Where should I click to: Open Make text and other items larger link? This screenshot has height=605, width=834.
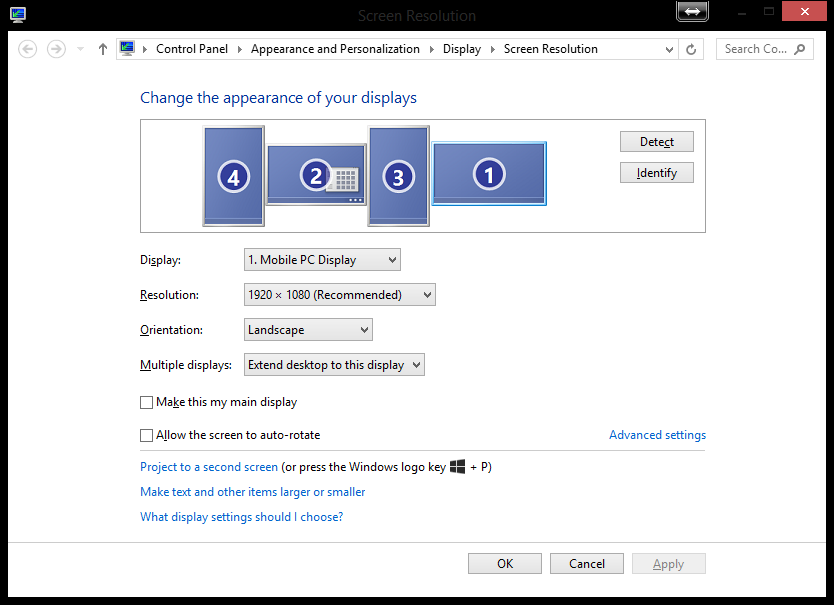pyautogui.click(x=253, y=492)
